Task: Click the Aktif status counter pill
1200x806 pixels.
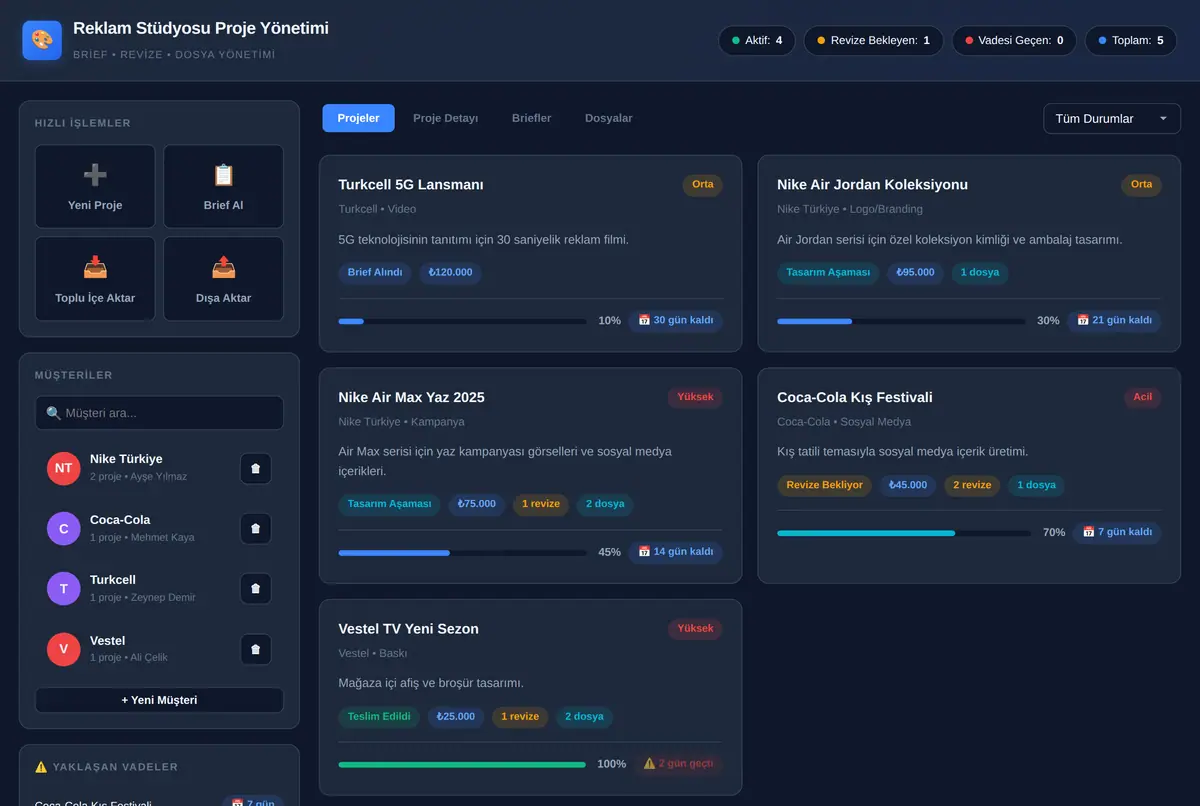Action: coord(757,41)
